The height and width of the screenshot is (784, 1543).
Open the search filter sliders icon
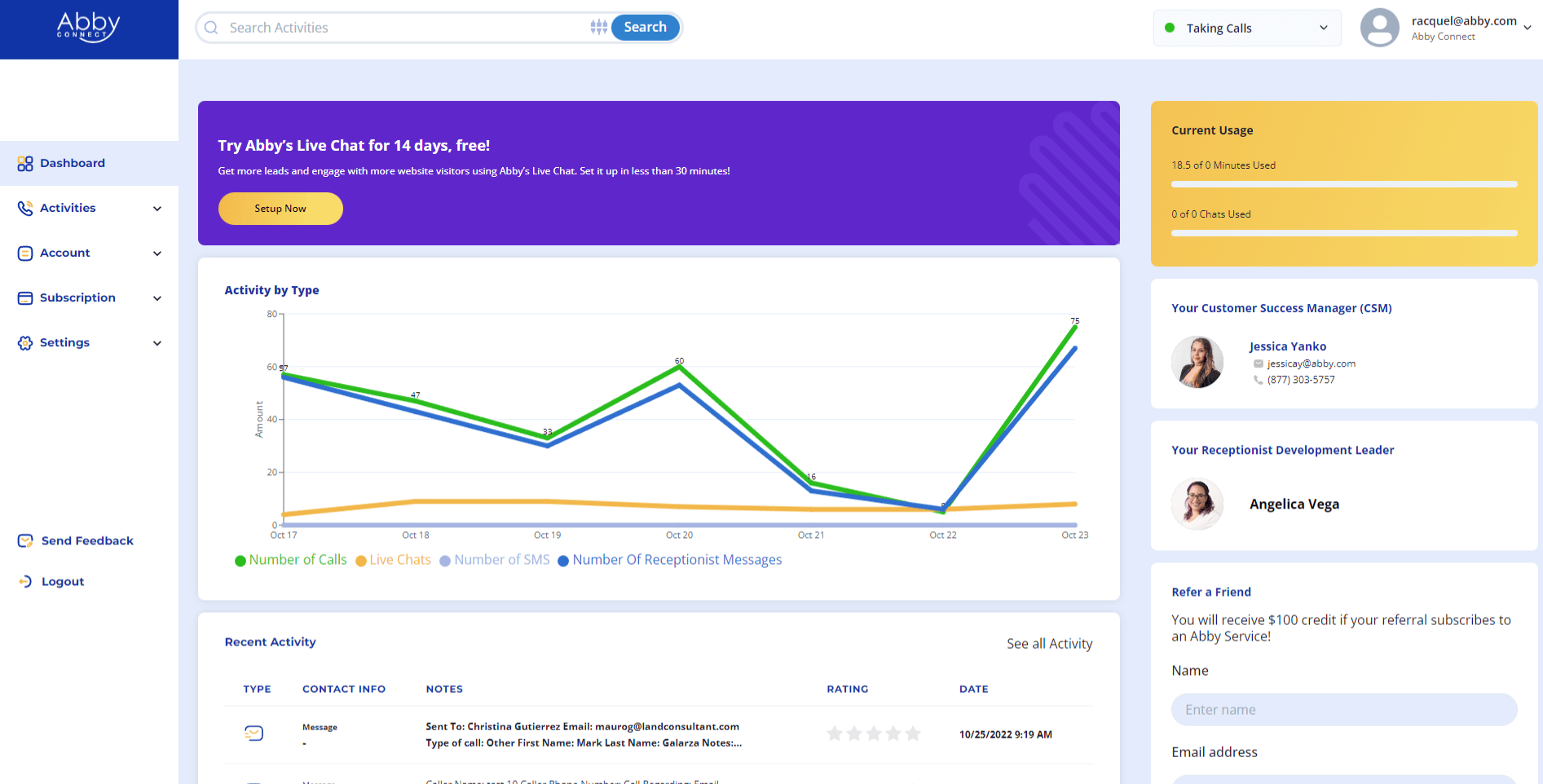tap(599, 27)
